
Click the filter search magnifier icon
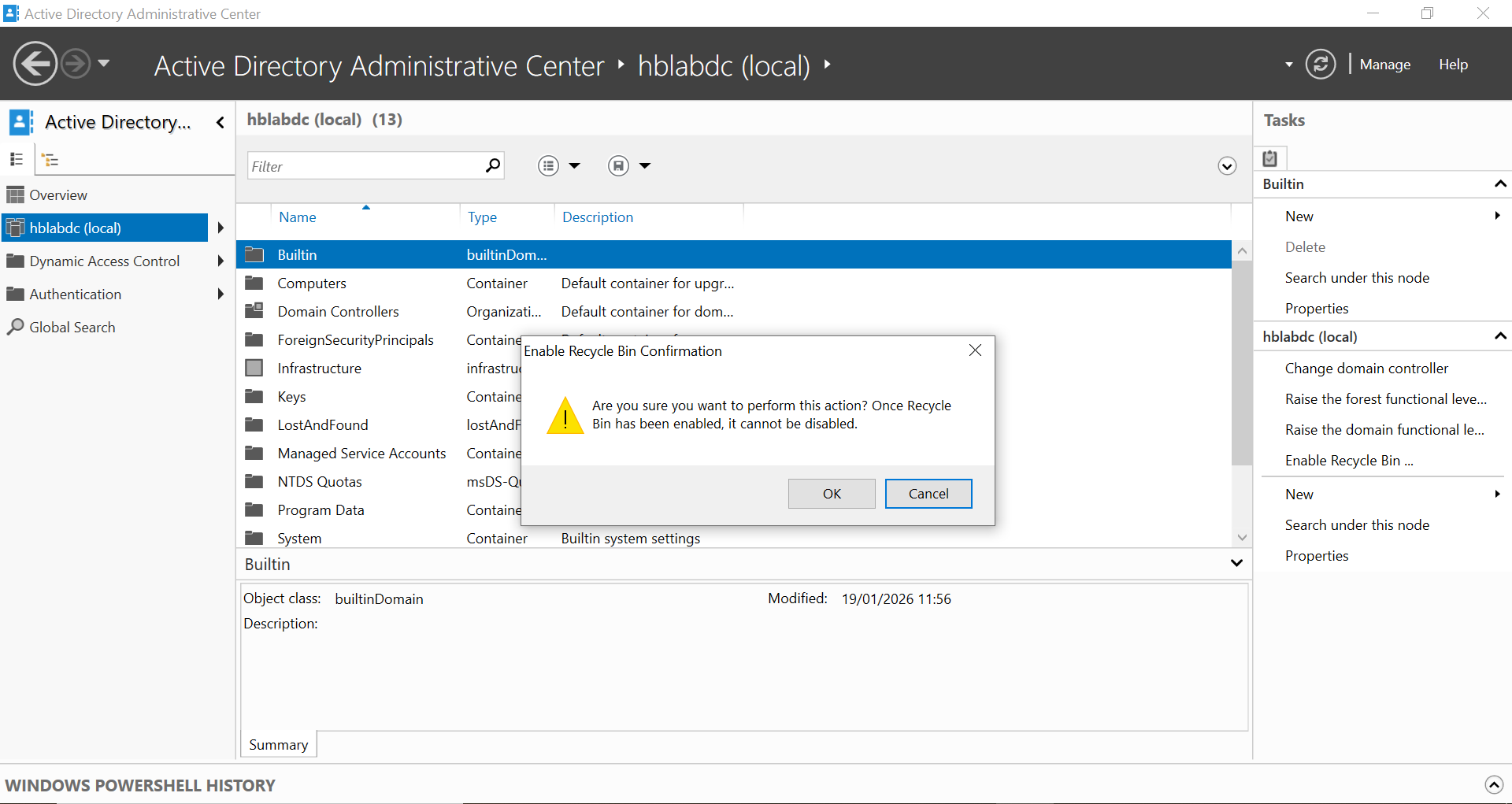493,165
